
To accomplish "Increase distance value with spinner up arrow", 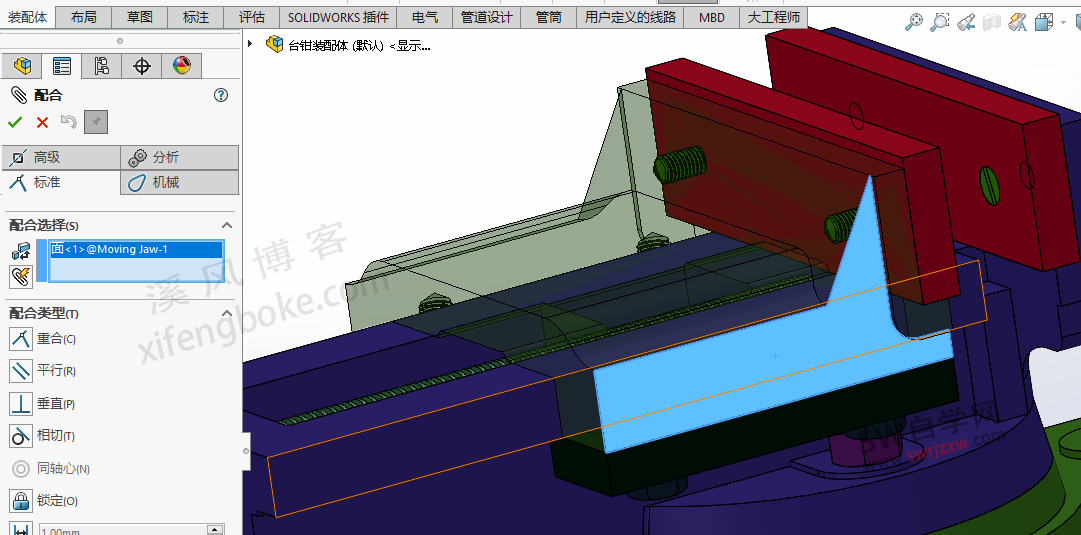I will click(215, 529).
